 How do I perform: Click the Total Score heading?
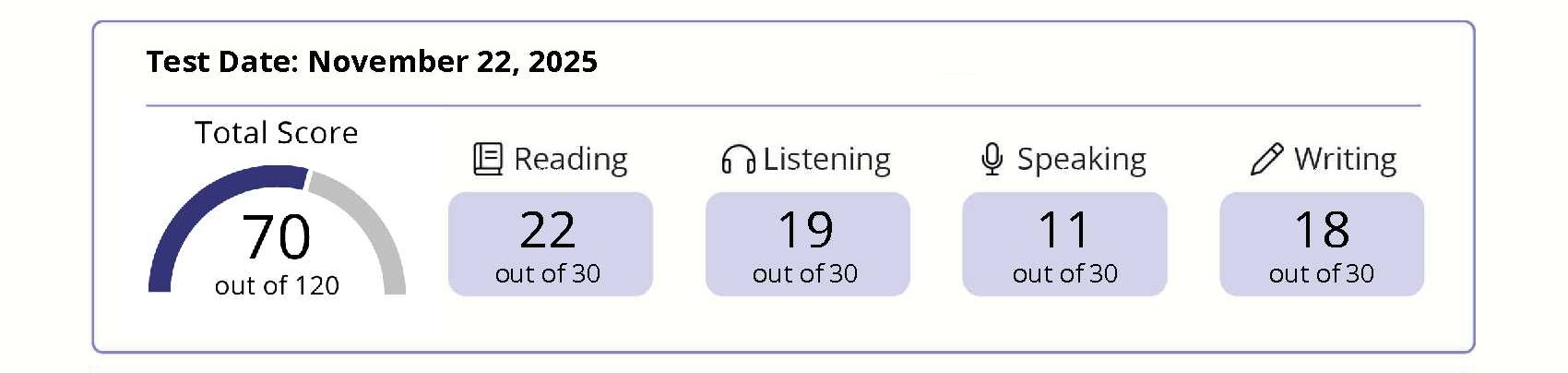click(276, 133)
